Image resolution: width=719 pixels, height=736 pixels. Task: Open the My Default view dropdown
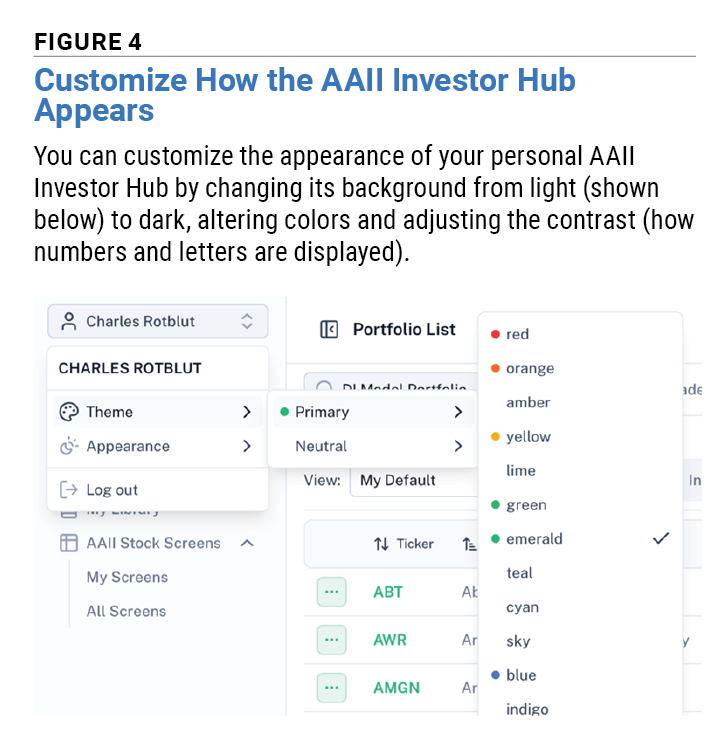413,480
